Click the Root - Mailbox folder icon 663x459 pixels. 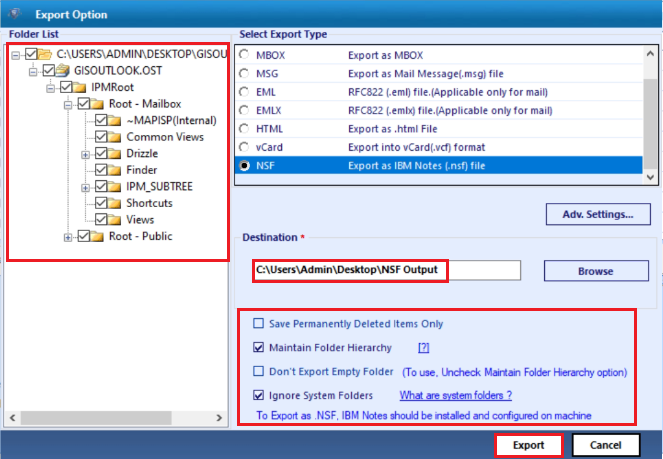(96, 104)
